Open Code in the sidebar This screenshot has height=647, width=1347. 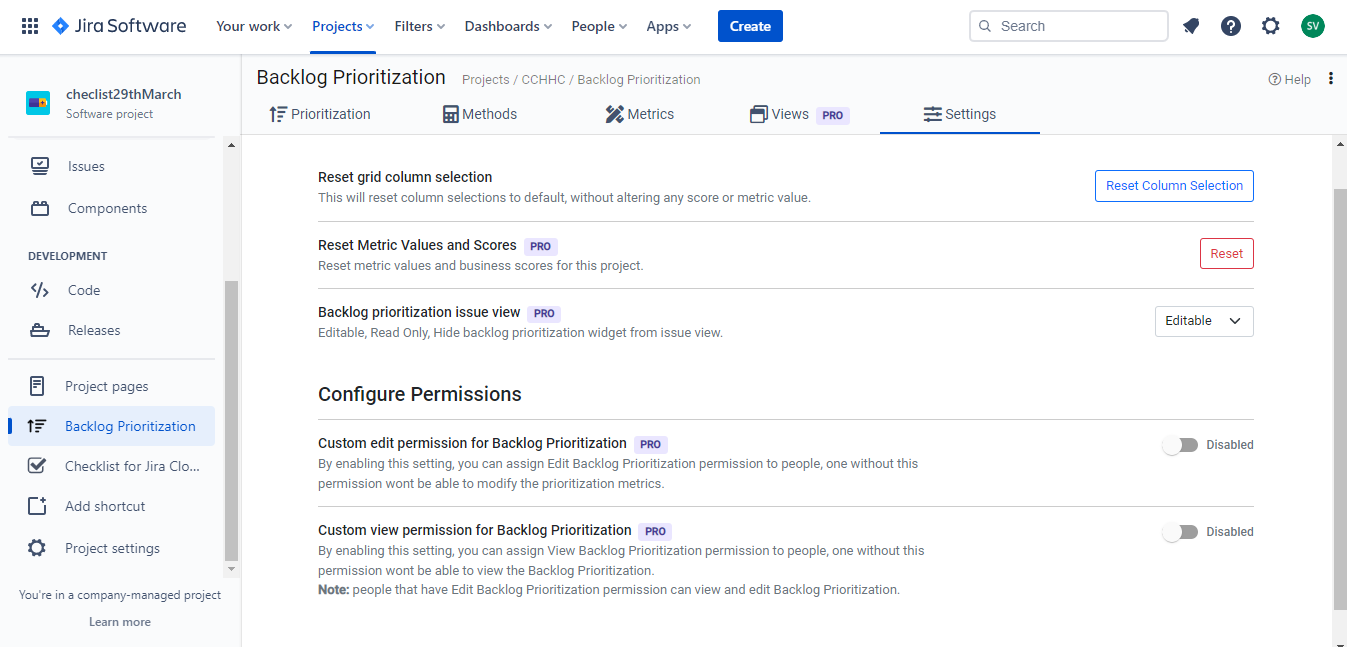pos(84,290)
